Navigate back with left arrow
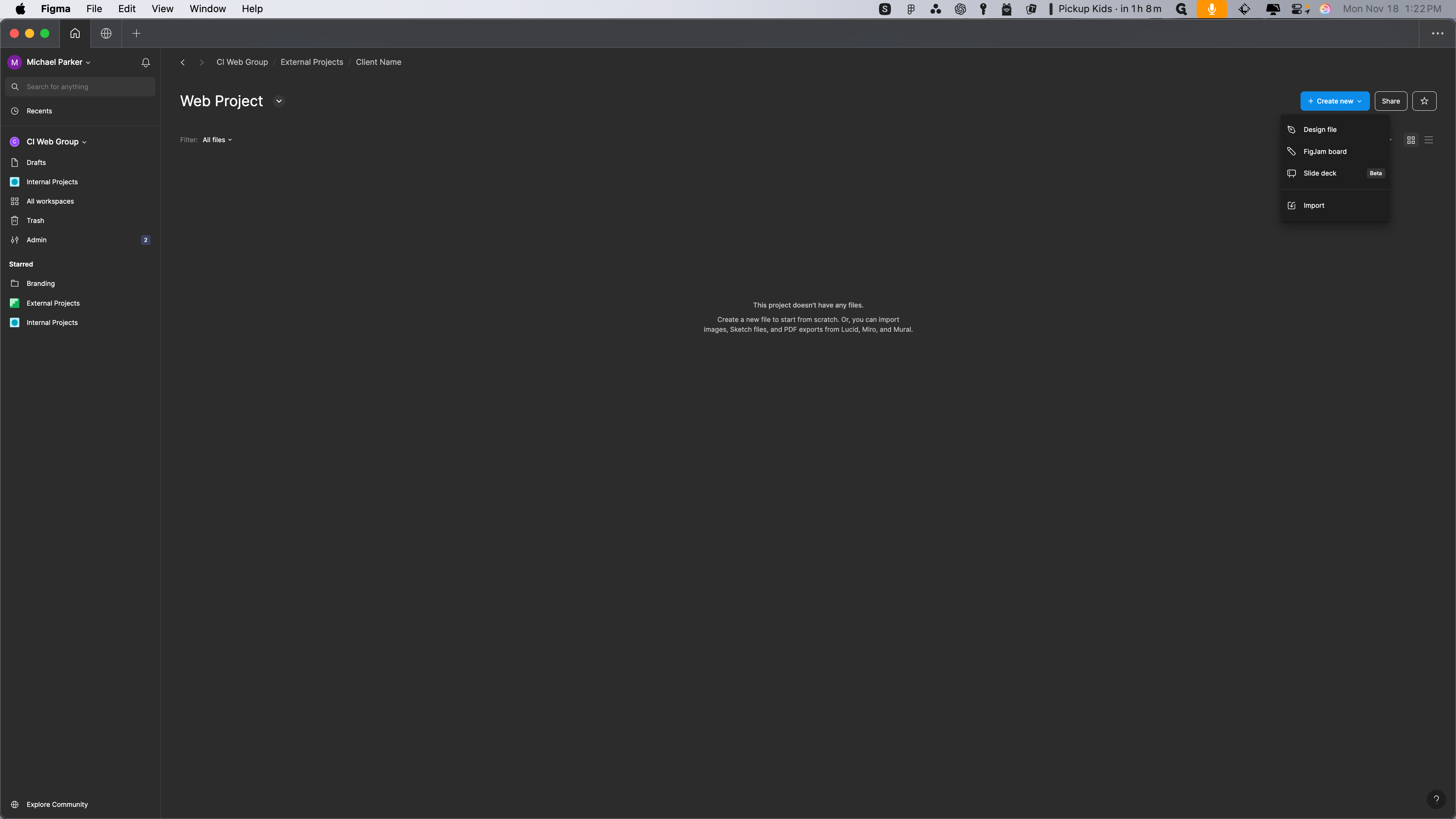The height and width of the screenshot is (819, 1456). pyautogui.click(x=182, y=62)
